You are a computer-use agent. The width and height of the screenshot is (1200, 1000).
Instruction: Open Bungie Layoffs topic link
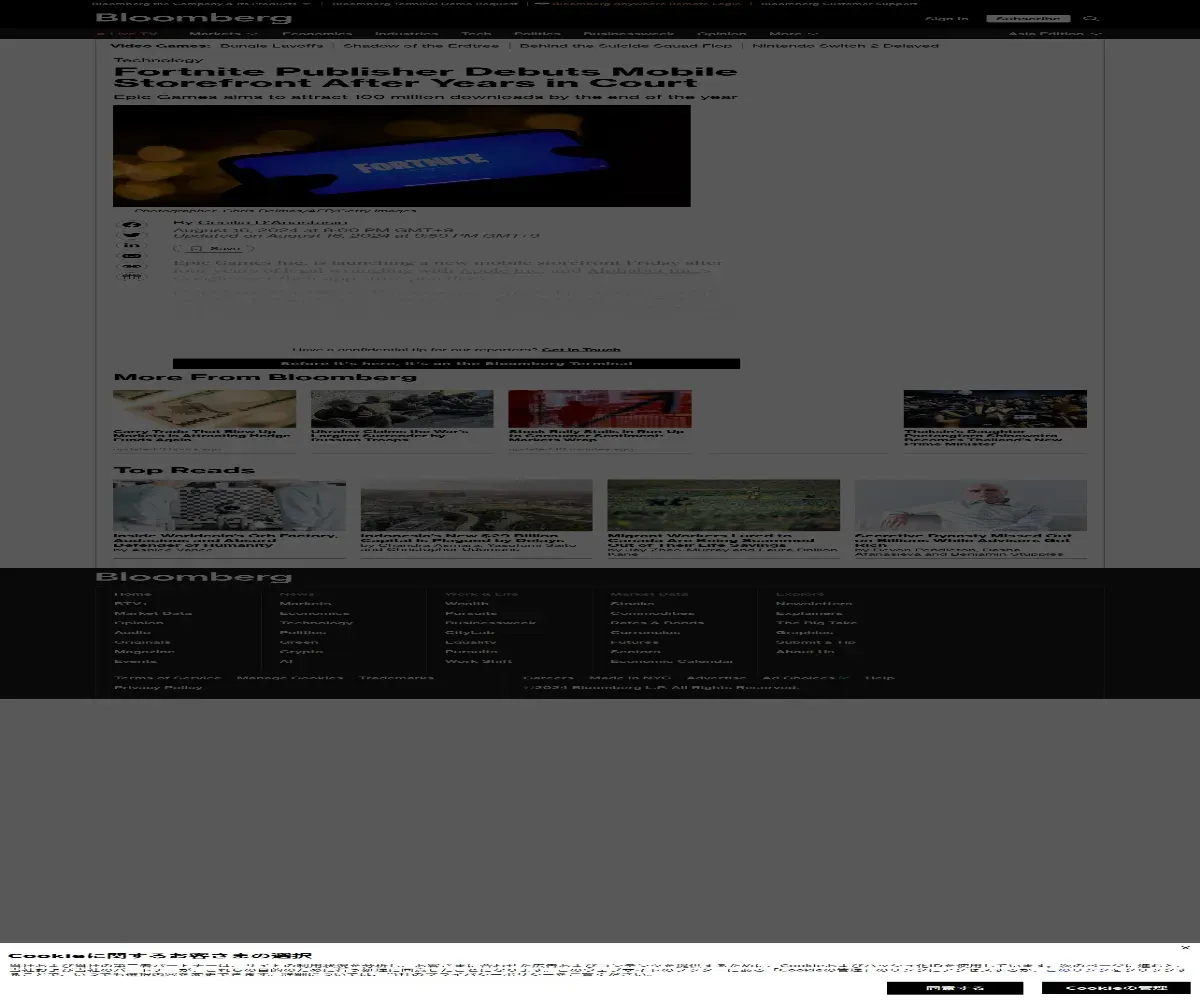tap(271, 46)
